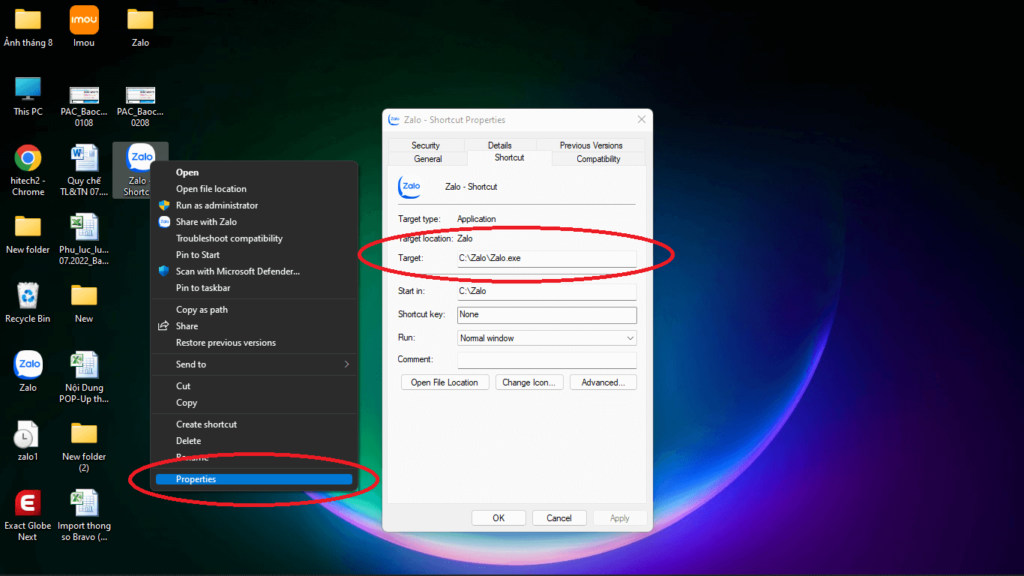Expand the Run dropdown showing Normal window

pyautogui.click(x=546, y=338)
